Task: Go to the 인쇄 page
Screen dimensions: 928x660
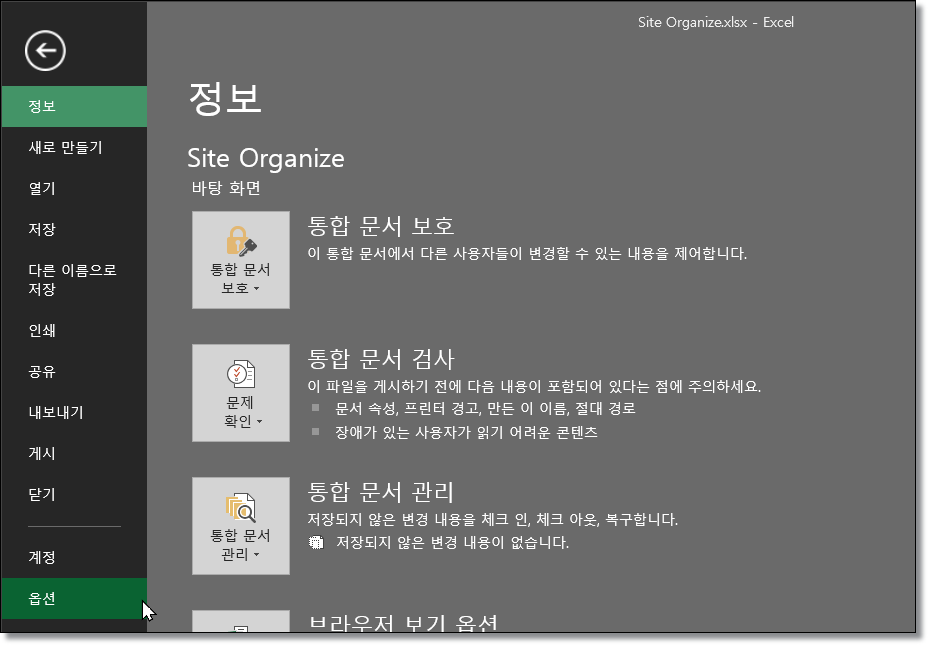Action: click(74, 330)
